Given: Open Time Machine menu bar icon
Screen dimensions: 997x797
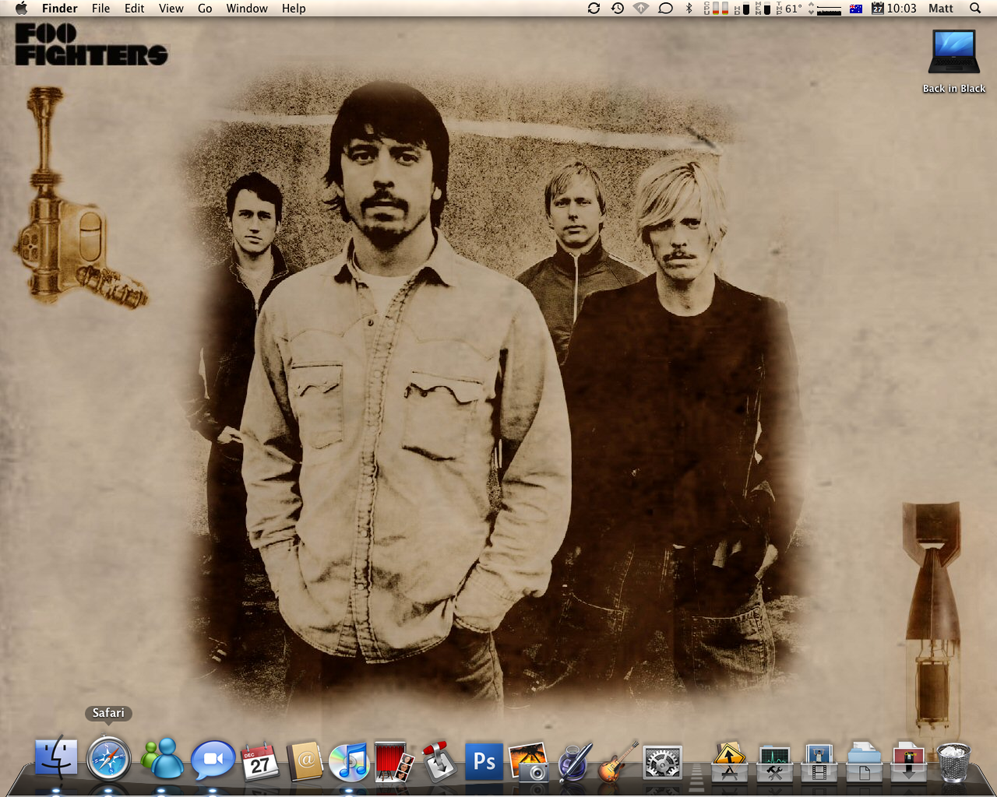Looking at the screenshot, I should click(x=617, y=8).
